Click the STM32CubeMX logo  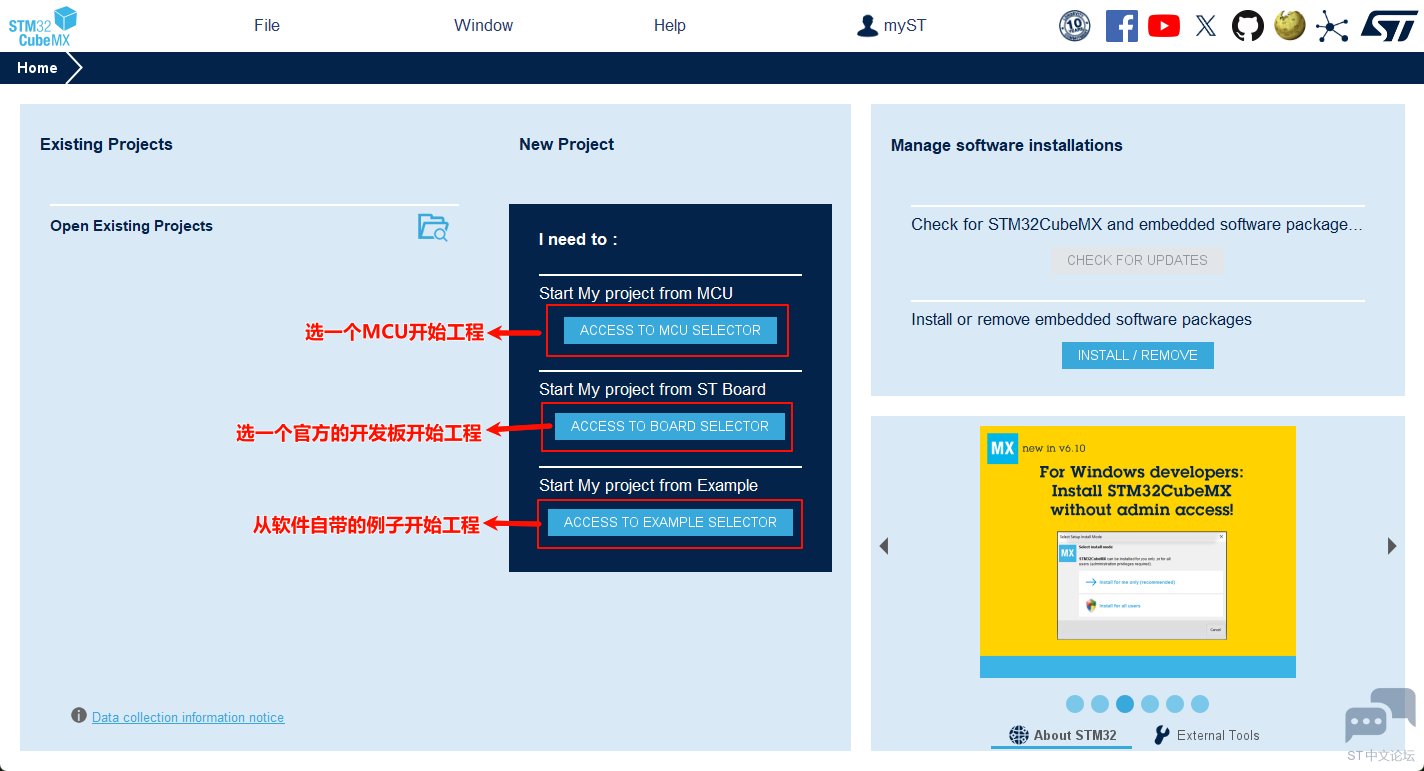(43, 26)
